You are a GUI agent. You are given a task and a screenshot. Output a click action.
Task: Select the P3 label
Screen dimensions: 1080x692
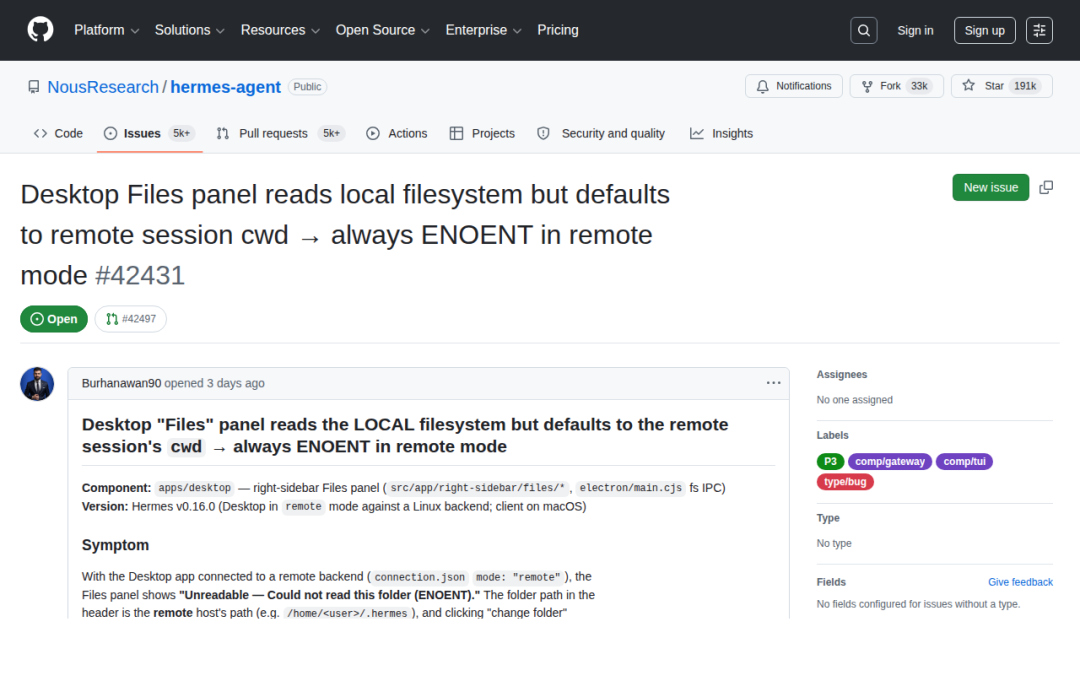(830, 461)
